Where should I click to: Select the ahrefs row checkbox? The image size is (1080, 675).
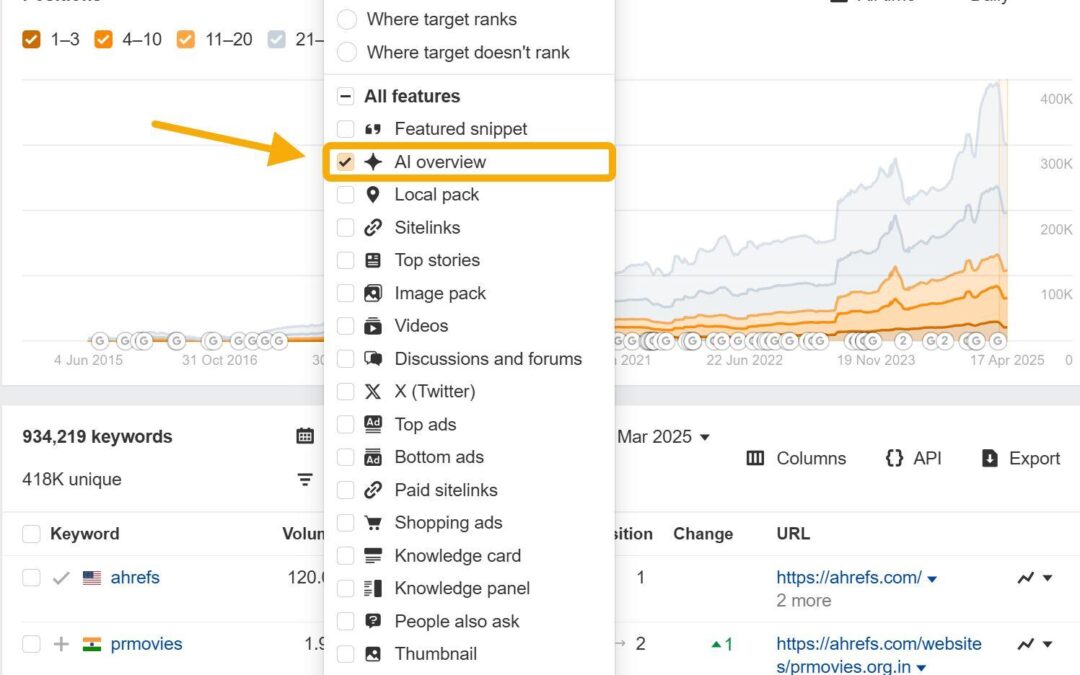coord(31,577)
